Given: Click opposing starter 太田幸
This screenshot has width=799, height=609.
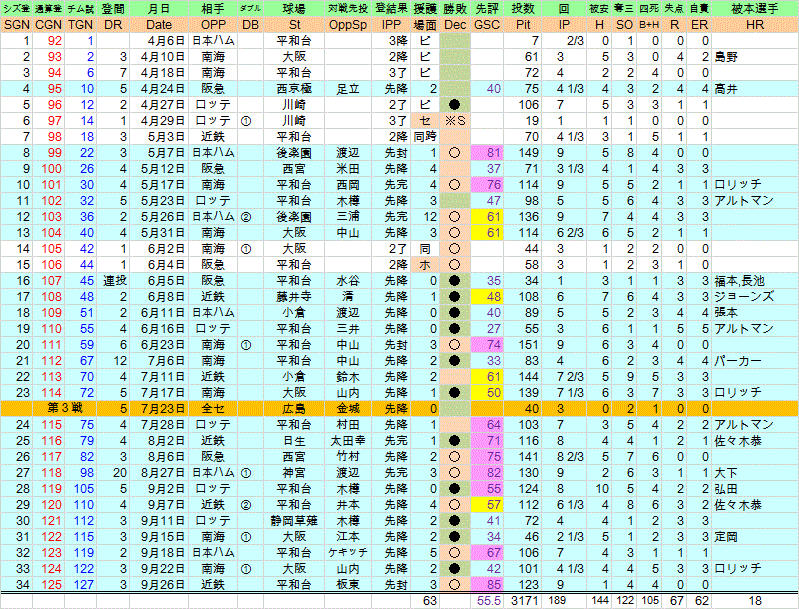Looking at the screenshot, I should (348, 441).
